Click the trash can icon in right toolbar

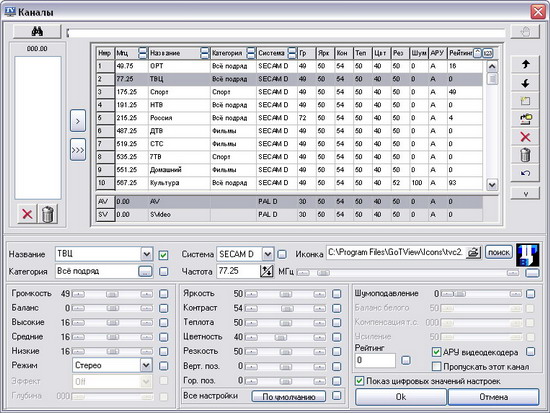pos(525,155)
